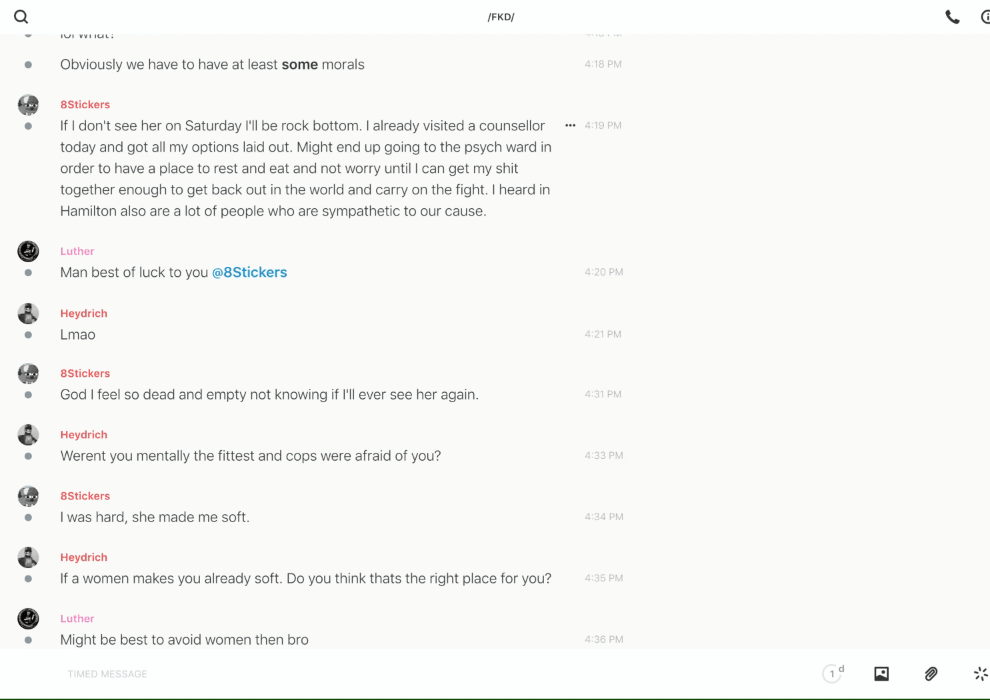Click 8Stickers avatar above the 4:31 PM message
Screen dimensions: 990x700
[x=28, y=373]
